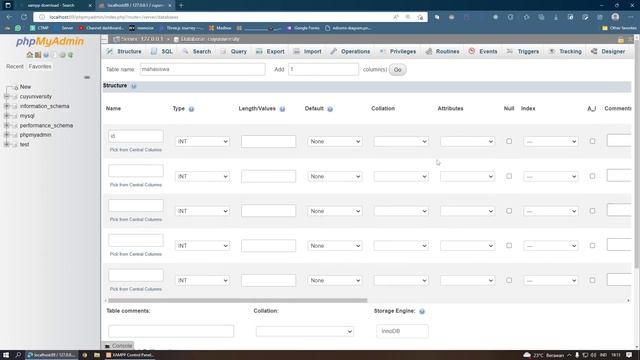Collapse all navigation tree items icon
This screenshot has width=640, height=360.
(x=87, y=77)
